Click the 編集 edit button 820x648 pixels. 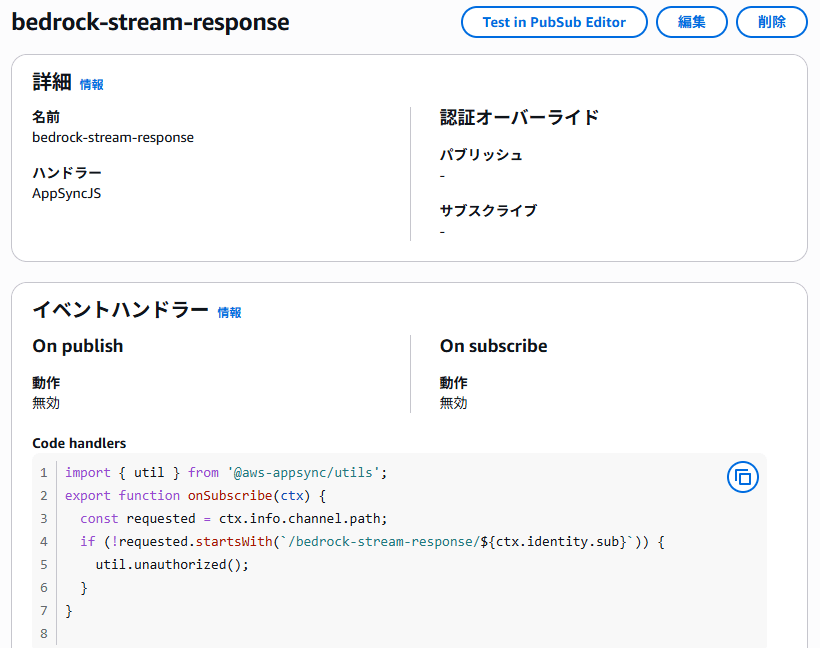coord(691,22)
